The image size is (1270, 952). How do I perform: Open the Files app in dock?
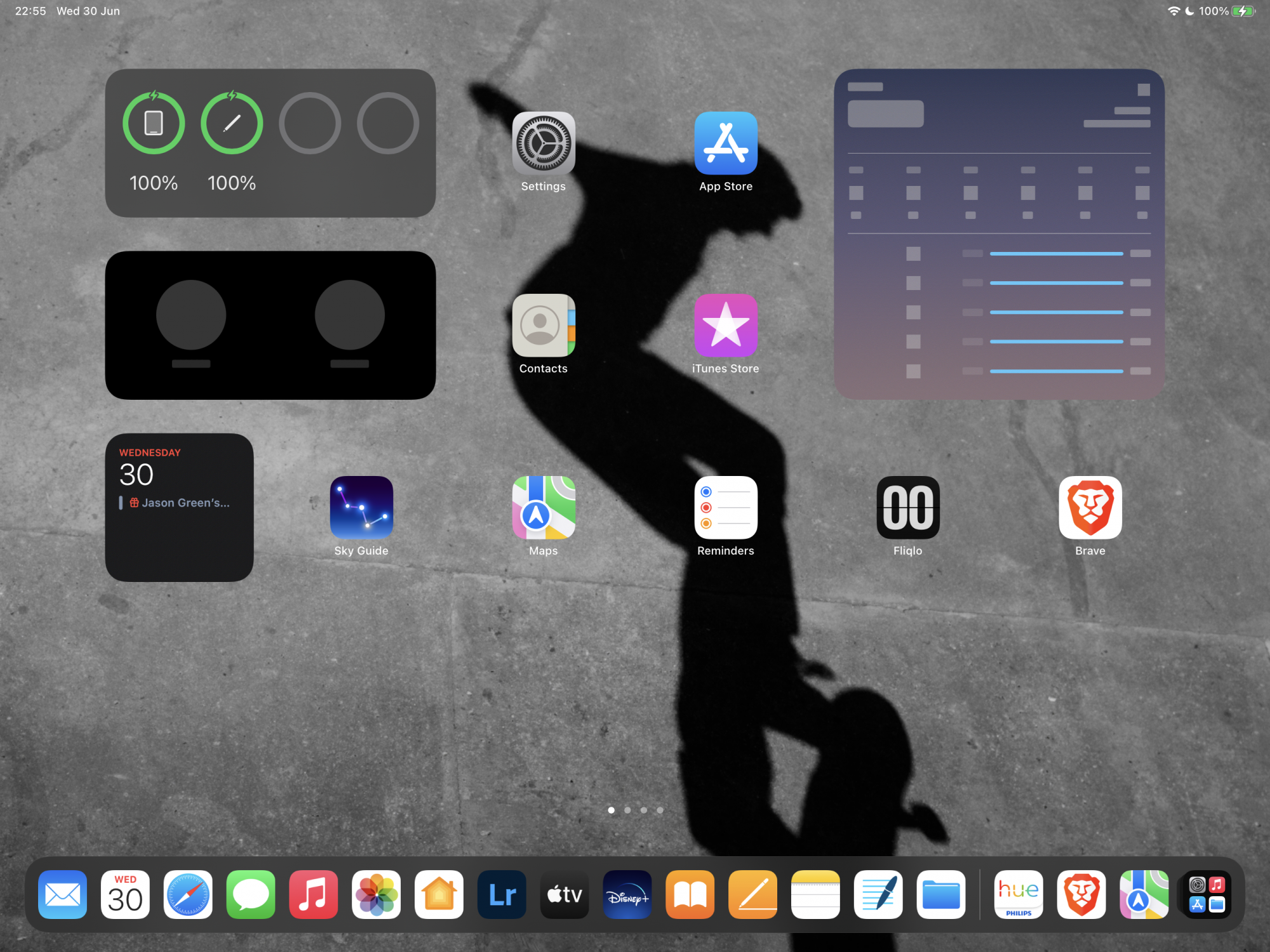click(x=941, y=895)
